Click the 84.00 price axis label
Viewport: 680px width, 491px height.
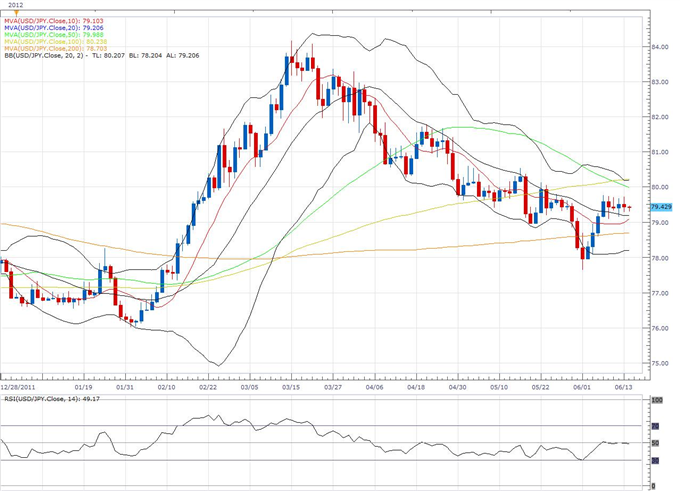(660, 47)
